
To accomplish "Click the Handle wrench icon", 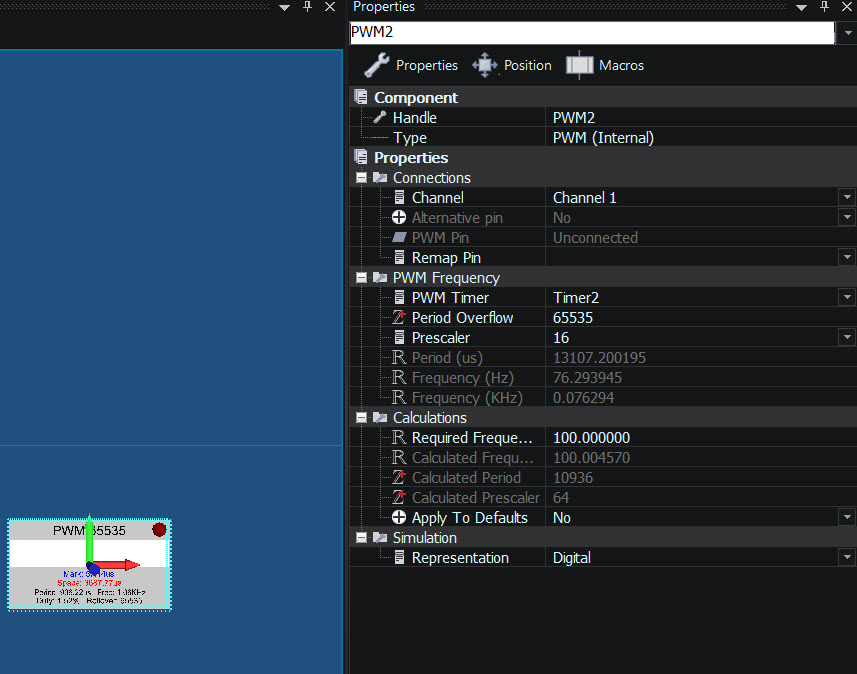I will [380, 117].
